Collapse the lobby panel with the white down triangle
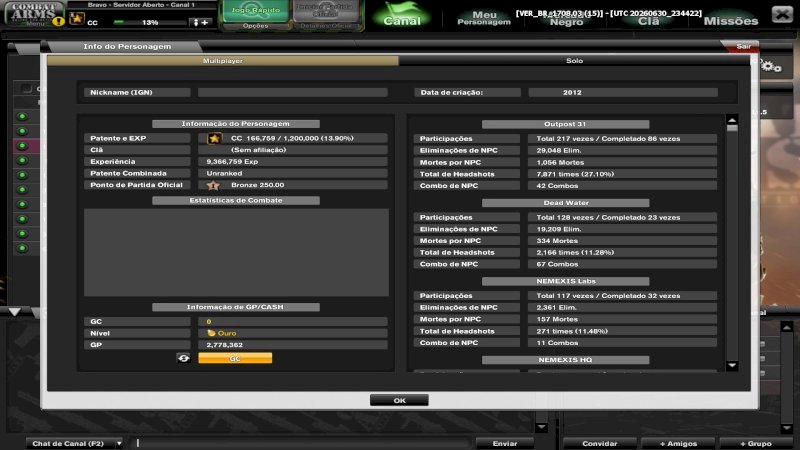This screenshot has height=450, width=800. pyautogui.click(x=15, y=311)
